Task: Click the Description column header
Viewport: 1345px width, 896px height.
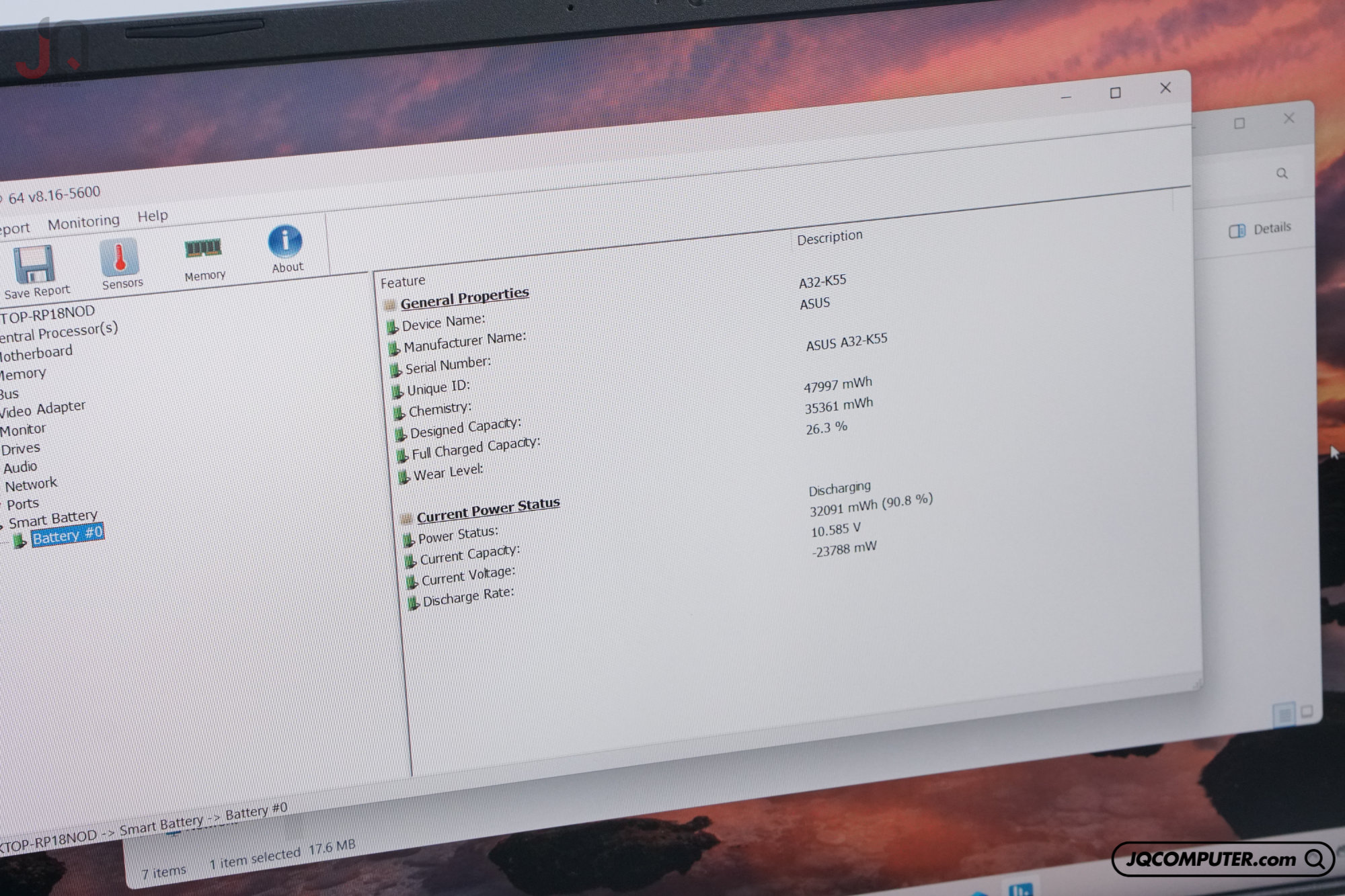Action: click(x=829, y=237)
